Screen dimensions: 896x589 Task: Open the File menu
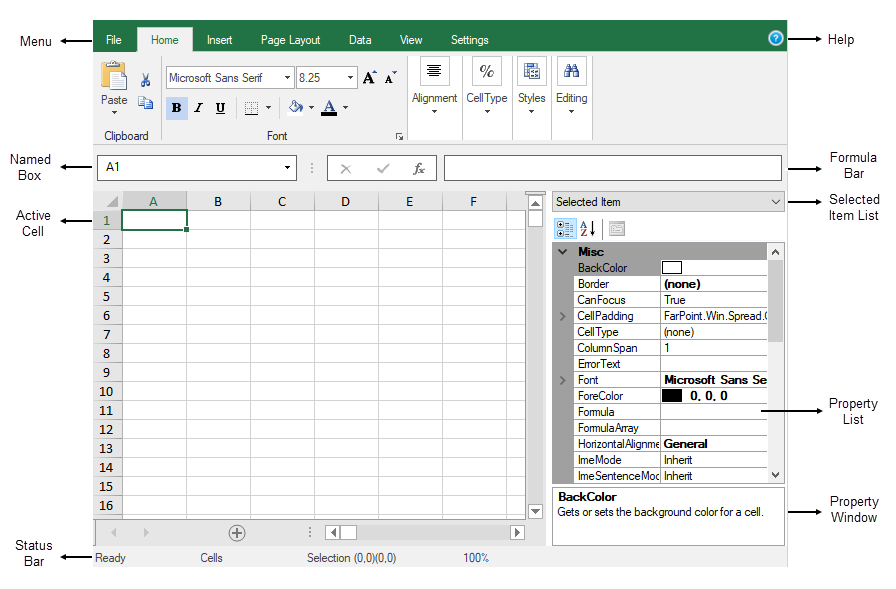[x=114, y=40]
